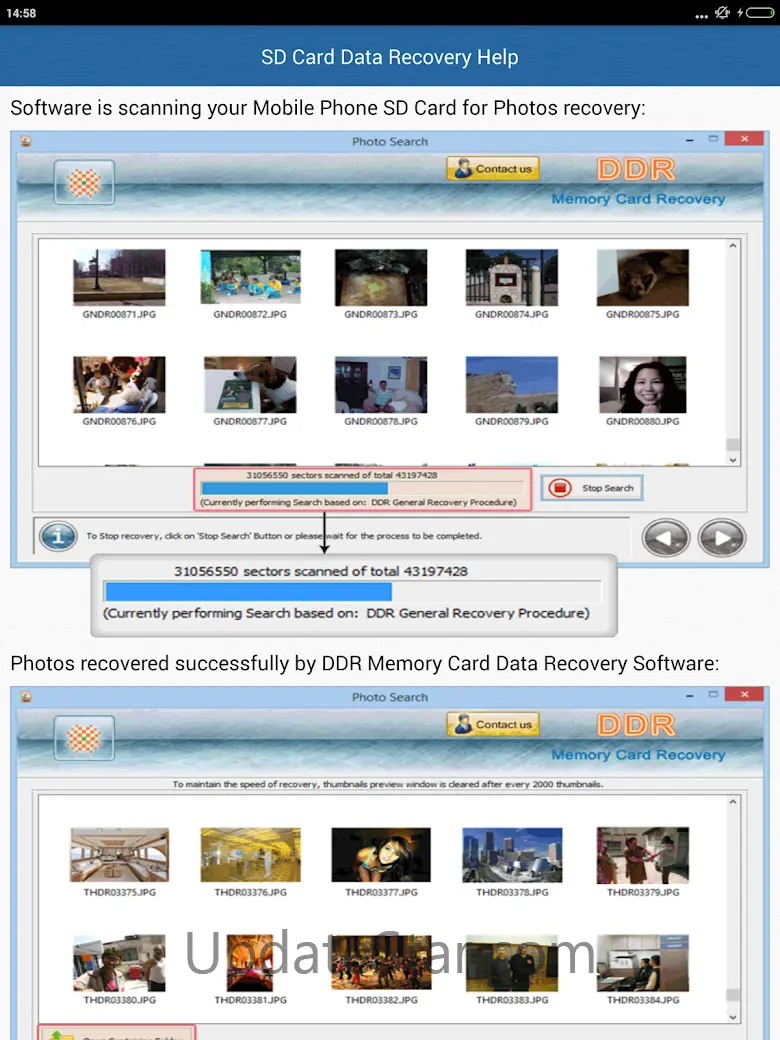Click the scroll-down arrow in the lower thumbnail list
780x1040 pixels.
[x=733, y=1017]
